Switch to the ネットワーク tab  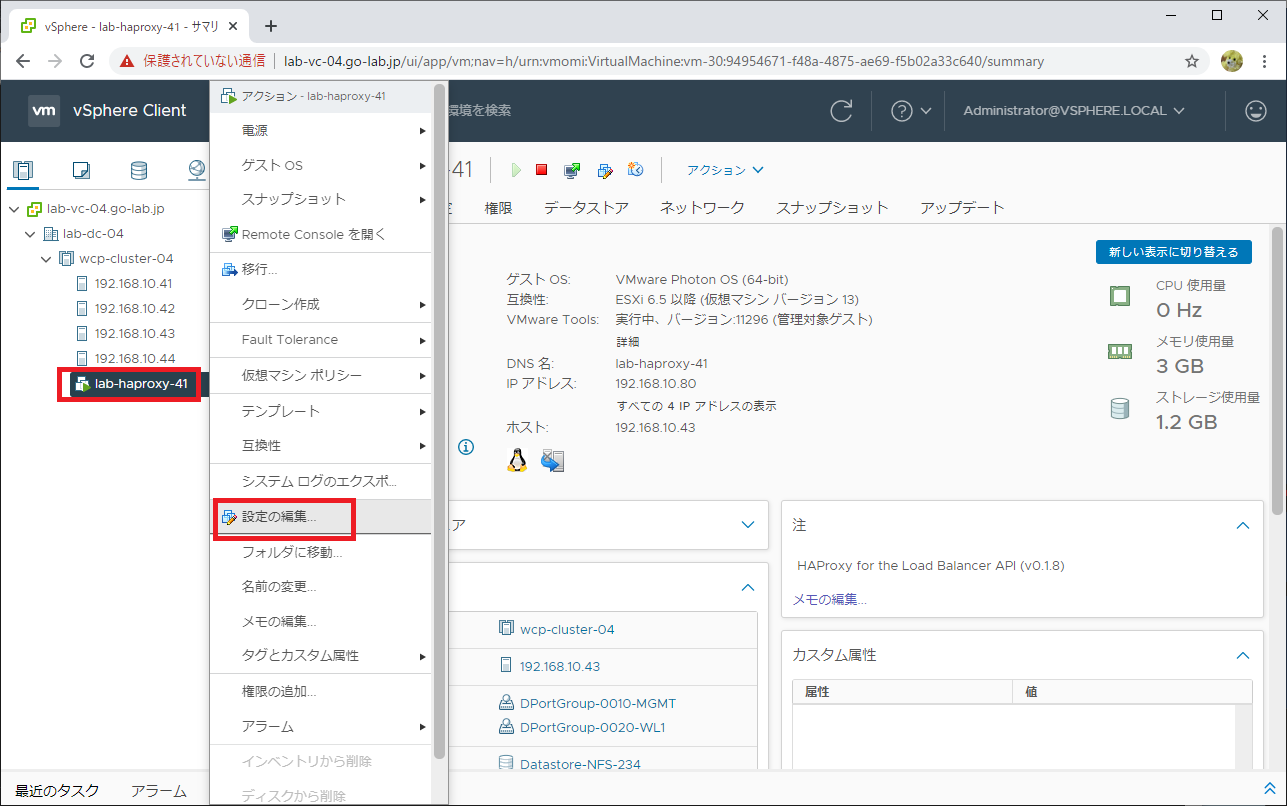click(x=702, y=208)
